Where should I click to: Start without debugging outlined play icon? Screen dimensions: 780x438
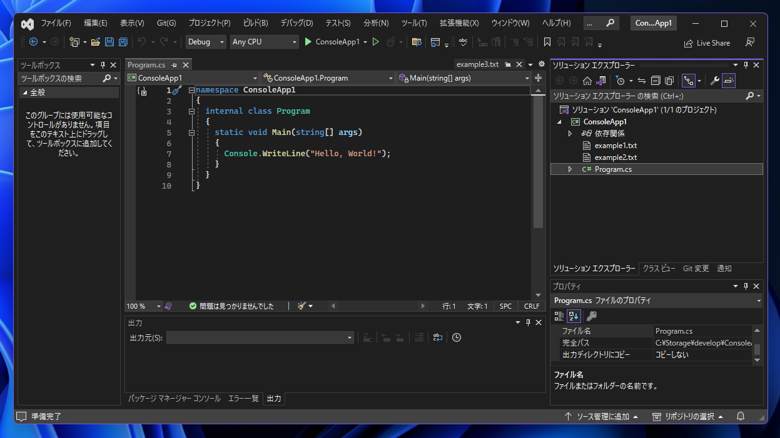pyautogui.click(x=376, y=42)
